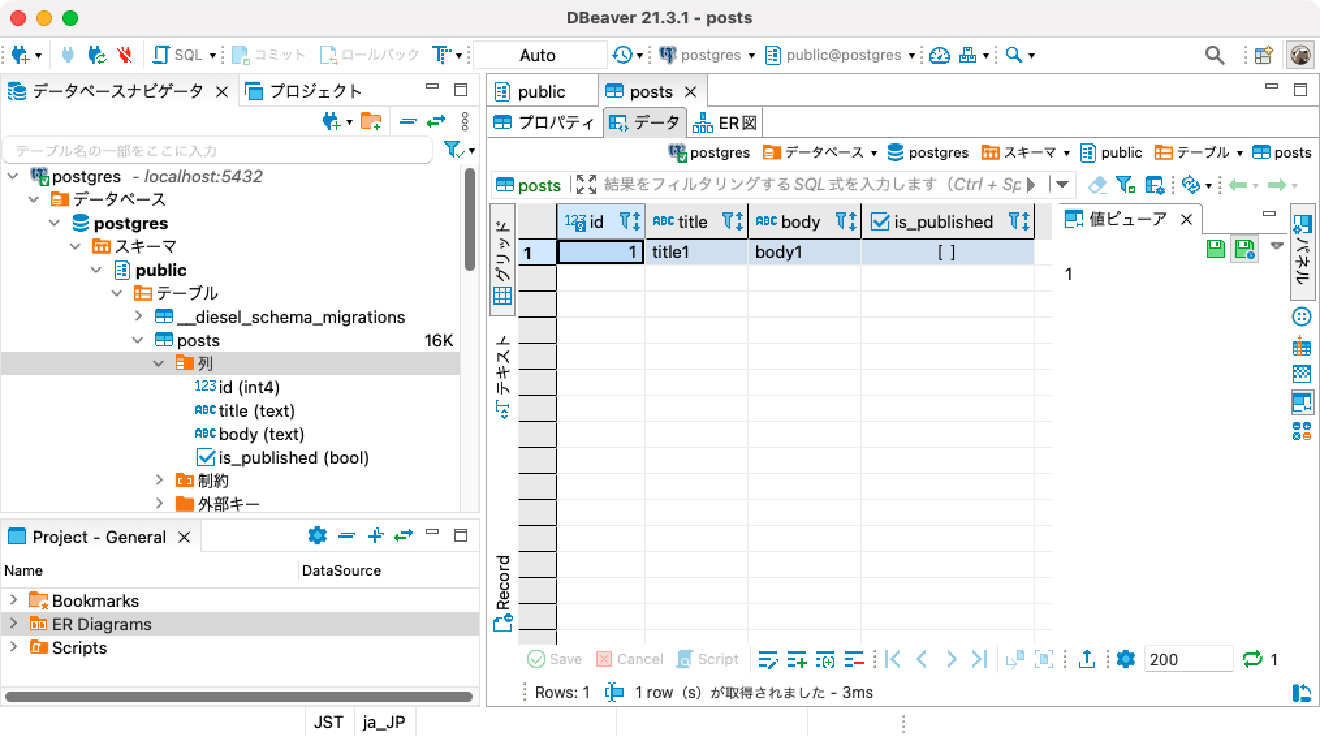This screenshot has height=741, width=1320.
Task: Click the eraser clear filter icon
Action: point(1097,185)
